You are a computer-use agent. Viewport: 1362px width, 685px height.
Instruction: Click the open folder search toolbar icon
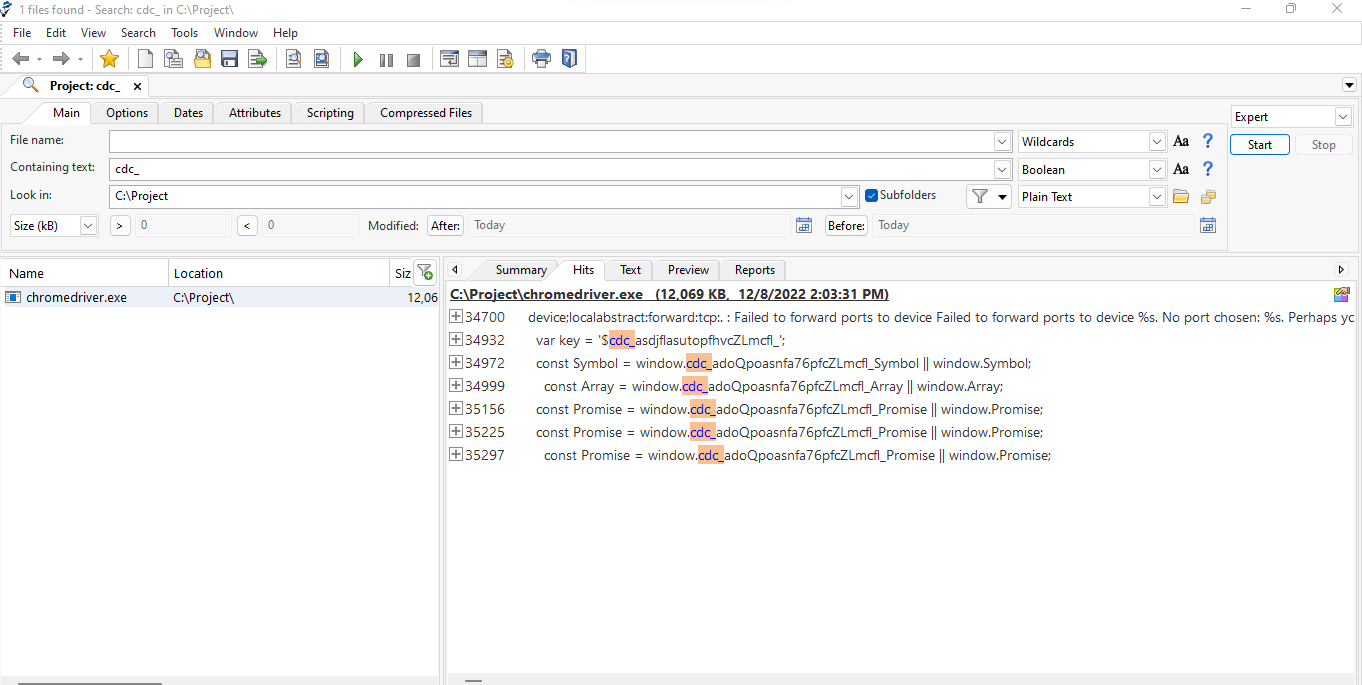[202, 59]
